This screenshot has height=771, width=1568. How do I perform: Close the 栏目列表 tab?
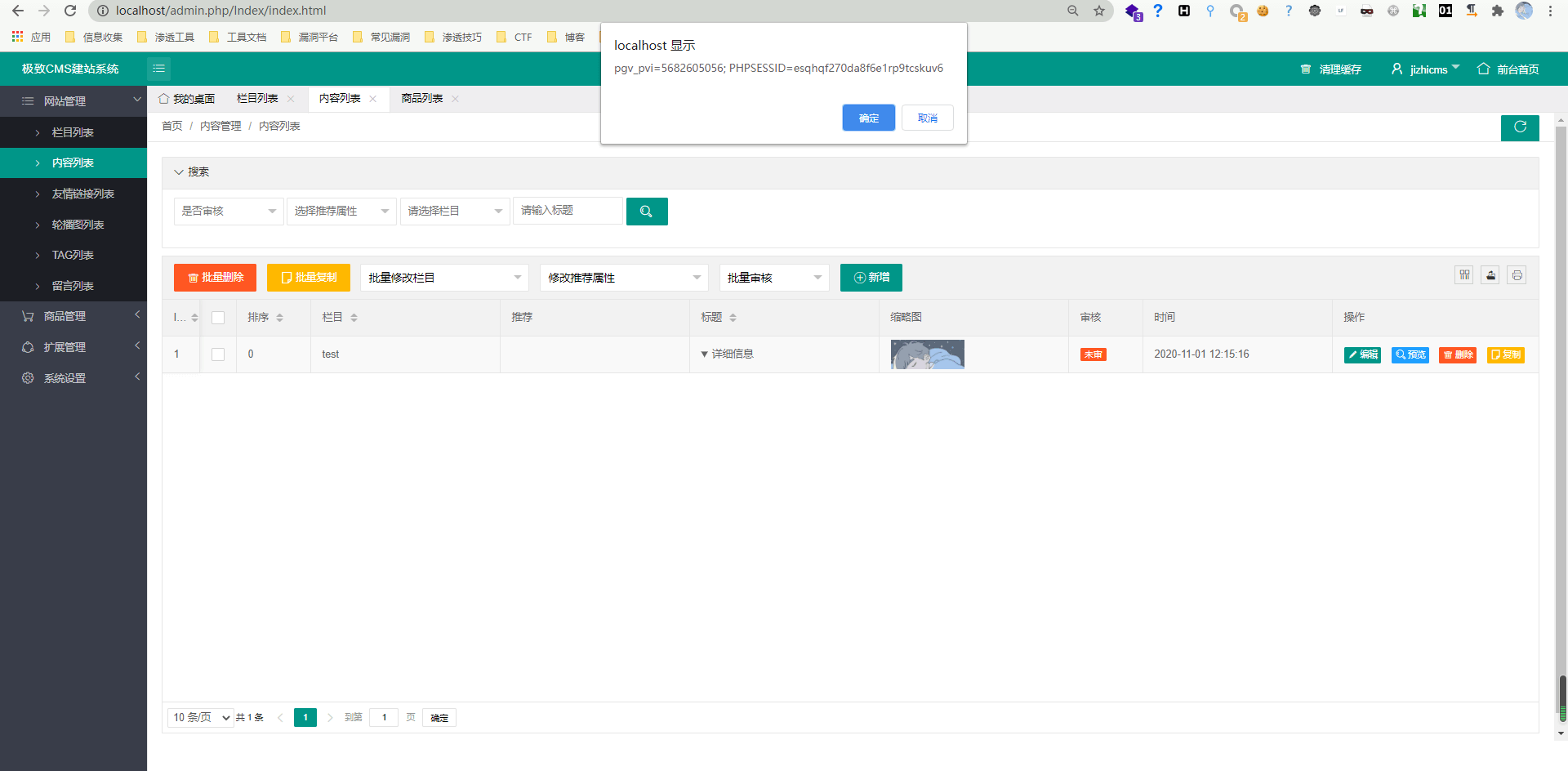point(291,99)
